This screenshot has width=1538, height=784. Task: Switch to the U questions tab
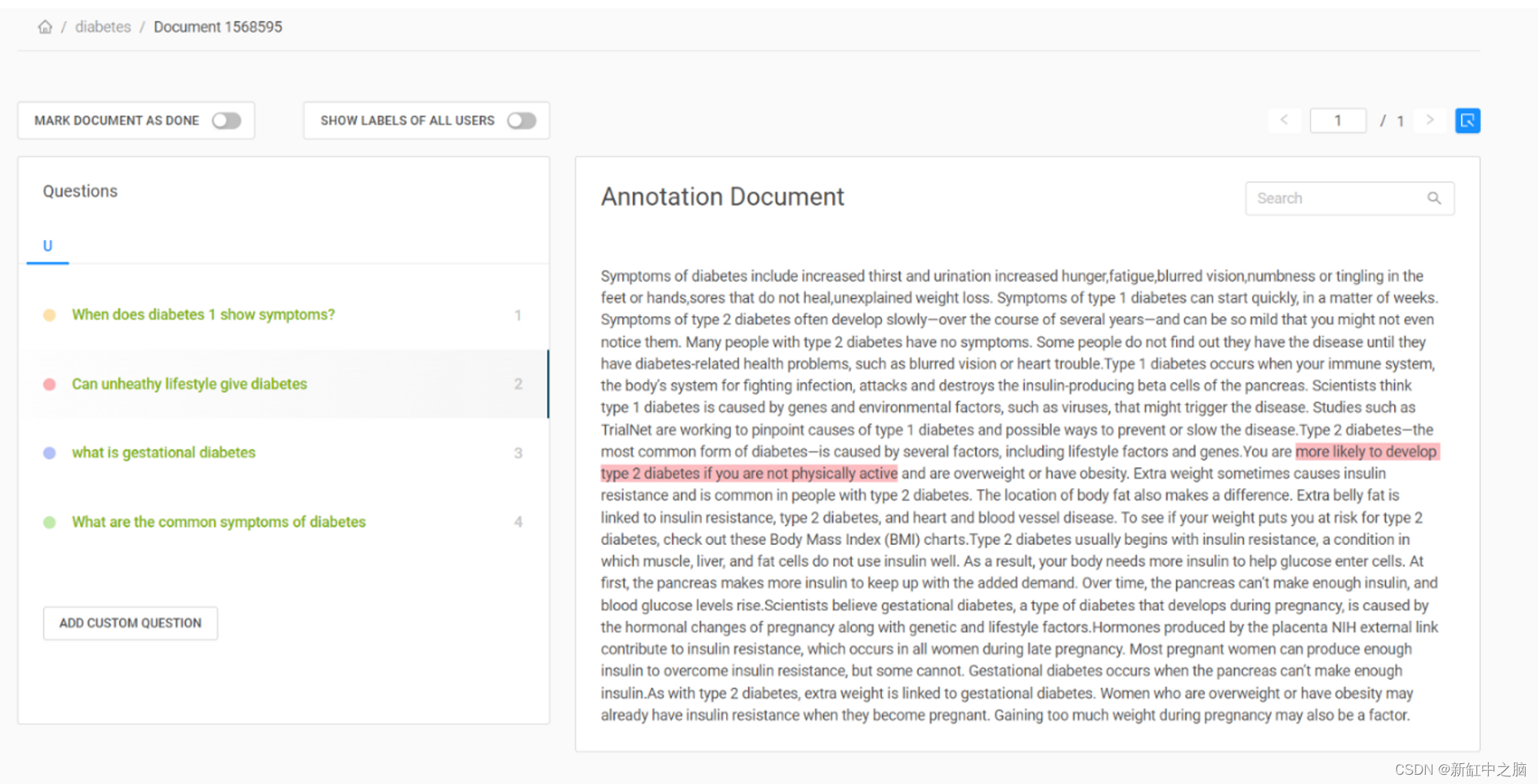tap(48, 246)
